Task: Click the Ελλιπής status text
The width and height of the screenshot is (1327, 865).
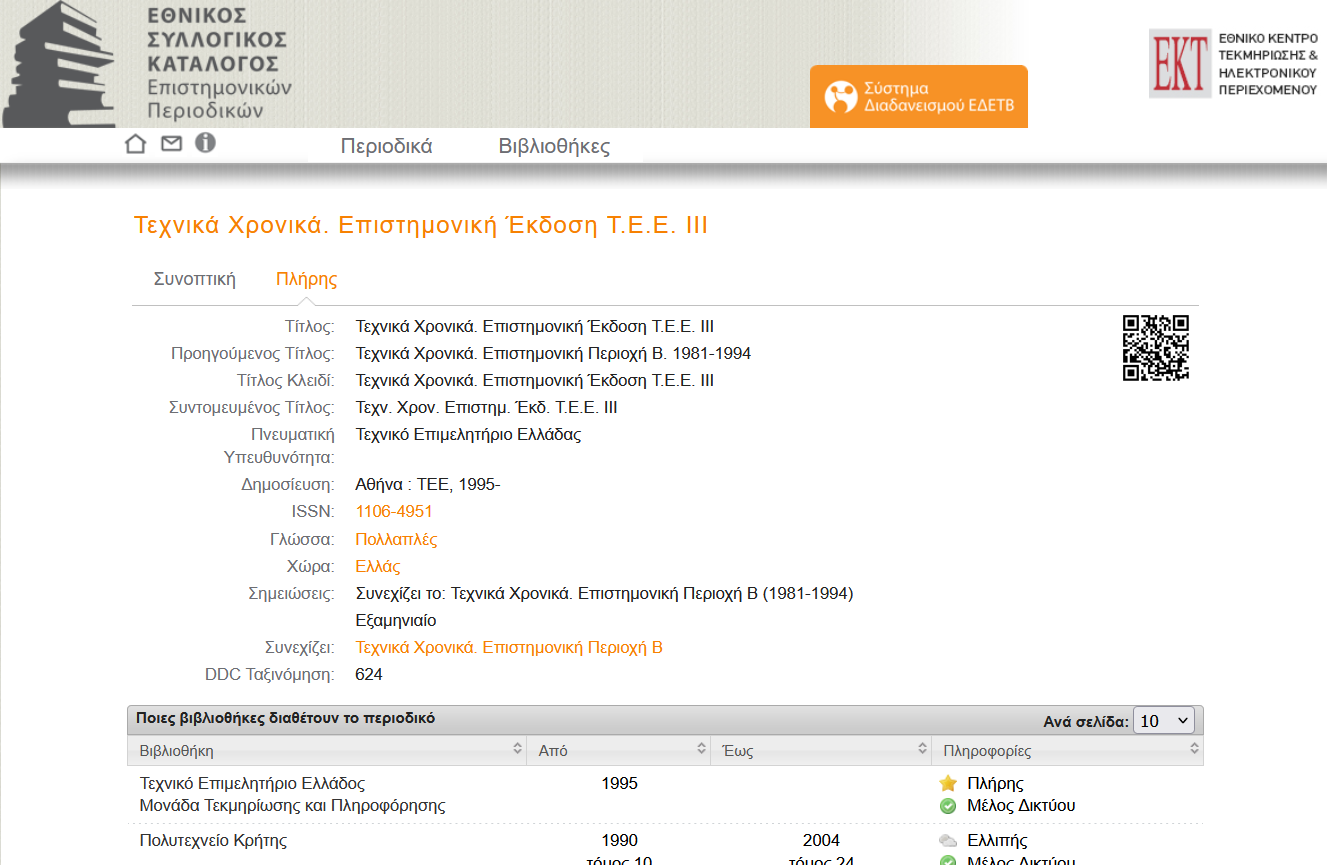Action: pos(997,840)
